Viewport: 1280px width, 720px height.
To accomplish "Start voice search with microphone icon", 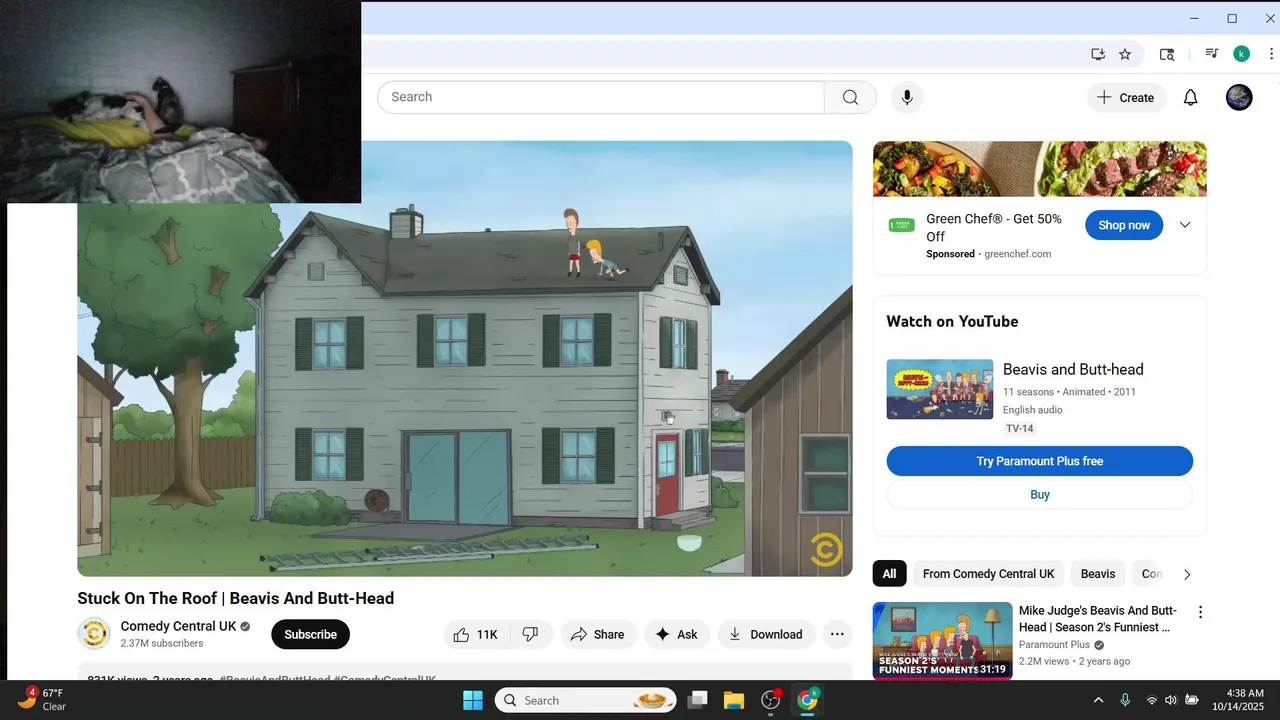I will pyautogui.click(x=907, y=97).
